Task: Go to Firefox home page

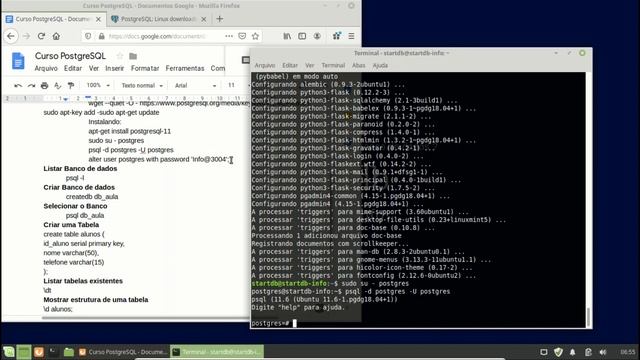Action: click(x=56, y=36)
